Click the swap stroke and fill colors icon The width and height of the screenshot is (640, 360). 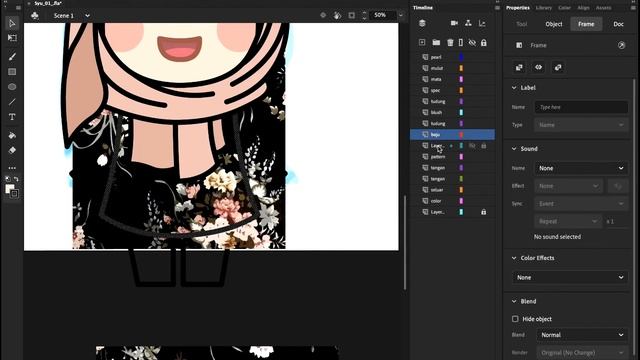tap(16, 179)
